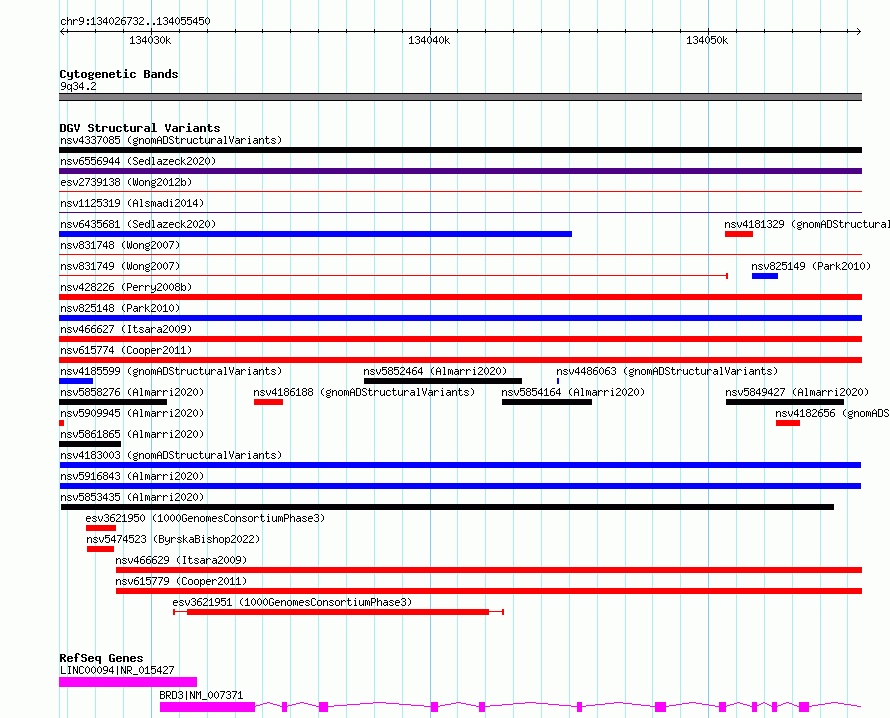Select the LINC00094|NR_015427 gene label

pos(117,670)
